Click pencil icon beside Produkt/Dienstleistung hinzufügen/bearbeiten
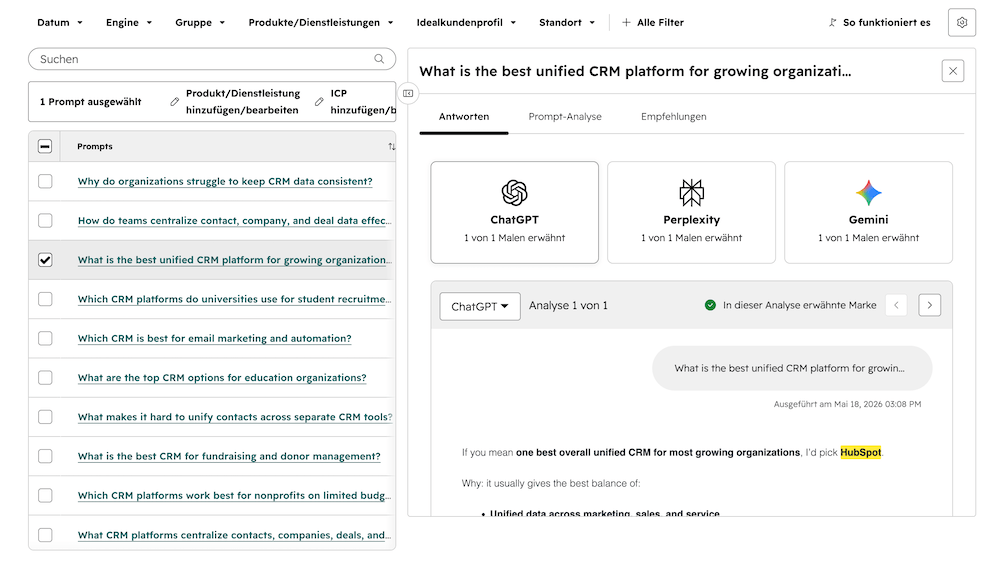 (x=174, y=102)
